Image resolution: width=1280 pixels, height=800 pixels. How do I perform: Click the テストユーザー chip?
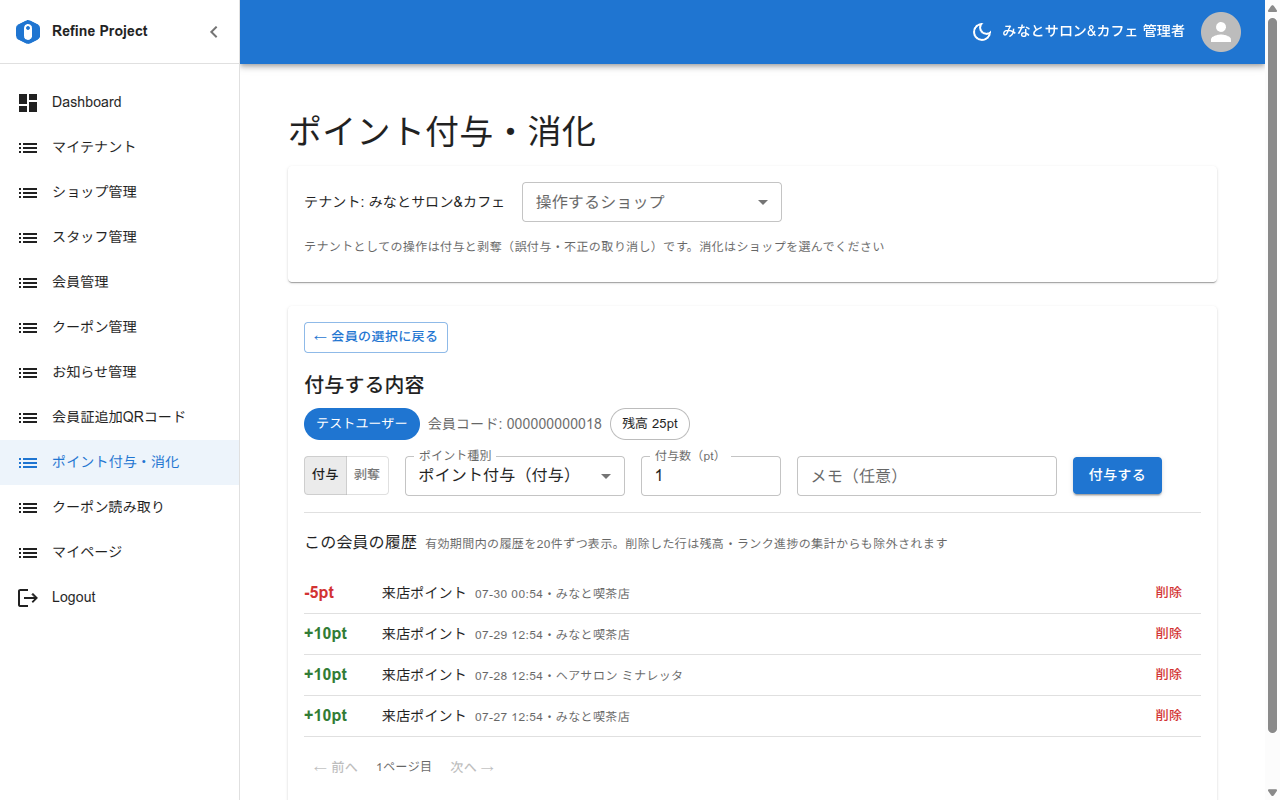click(362, 424)
